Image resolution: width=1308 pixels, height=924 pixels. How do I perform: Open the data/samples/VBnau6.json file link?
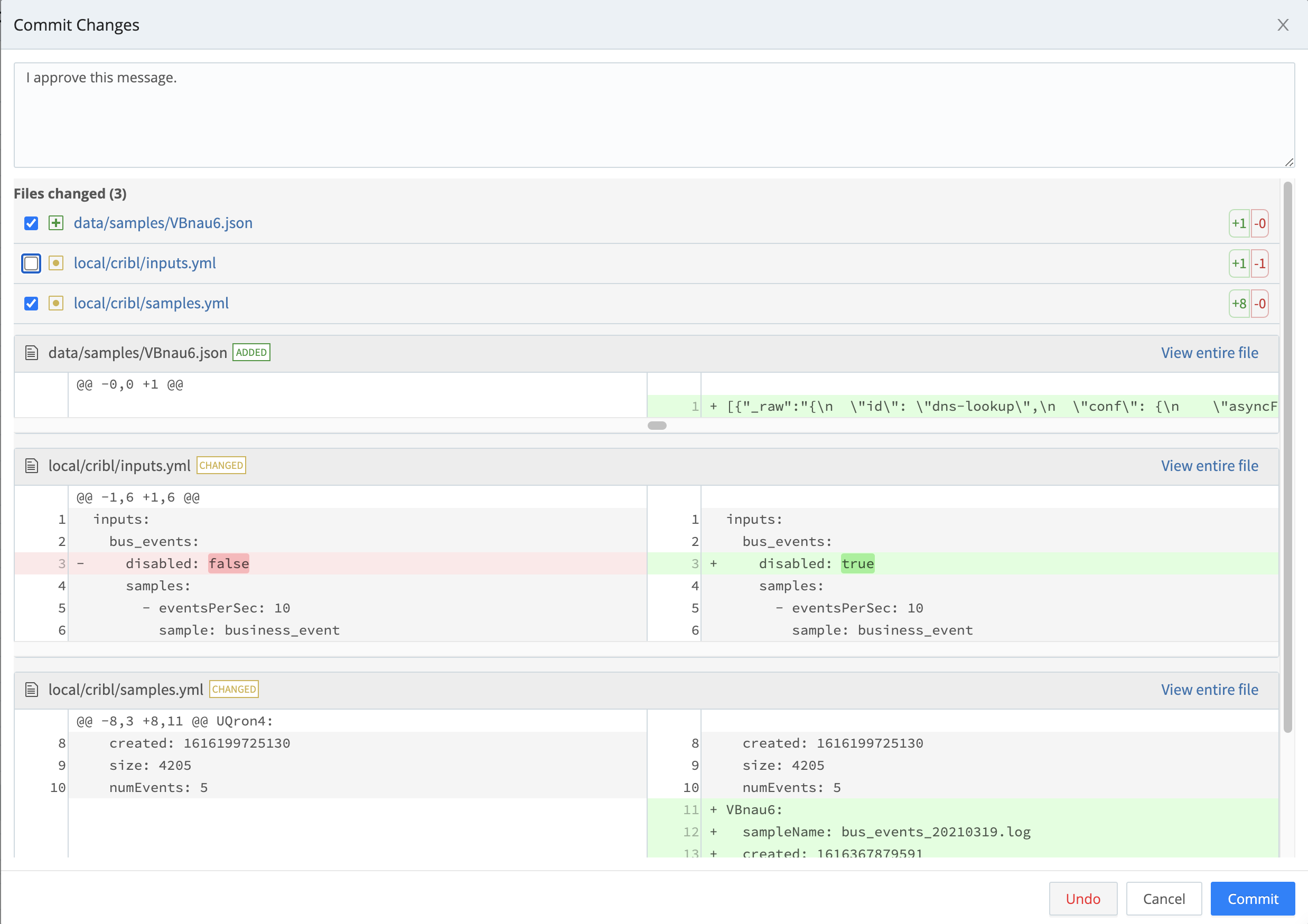tap(163, 223)
